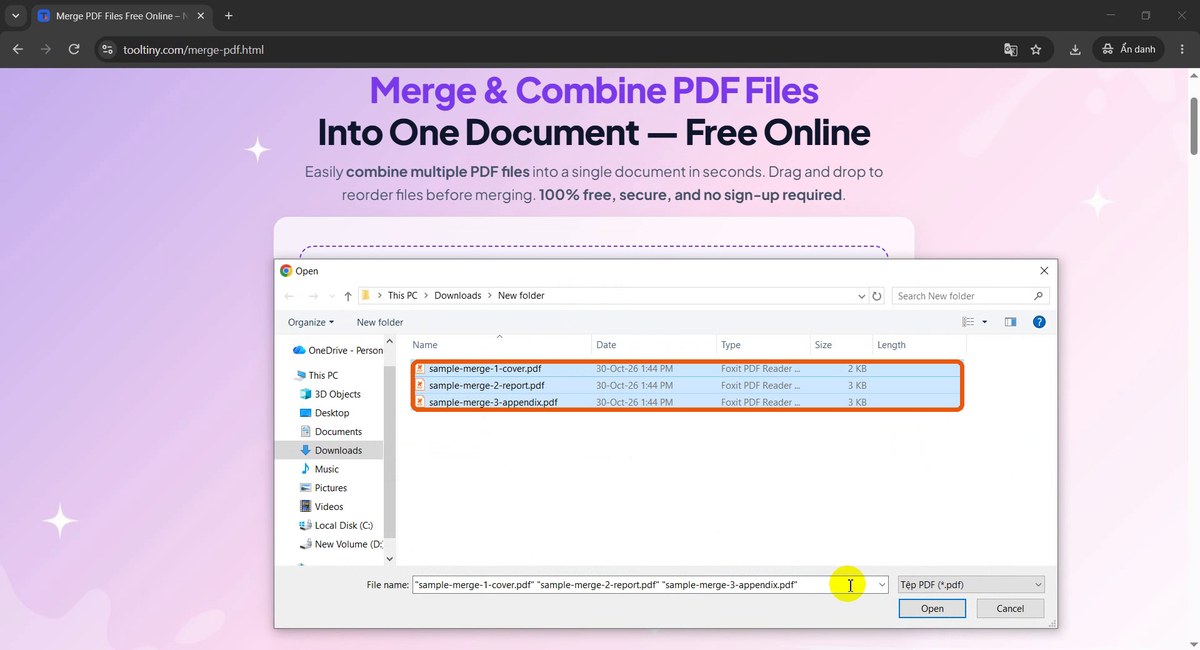Change view with the view layout icon
The width and height of the screenshot is (1200, 650).
coord(968,322)
